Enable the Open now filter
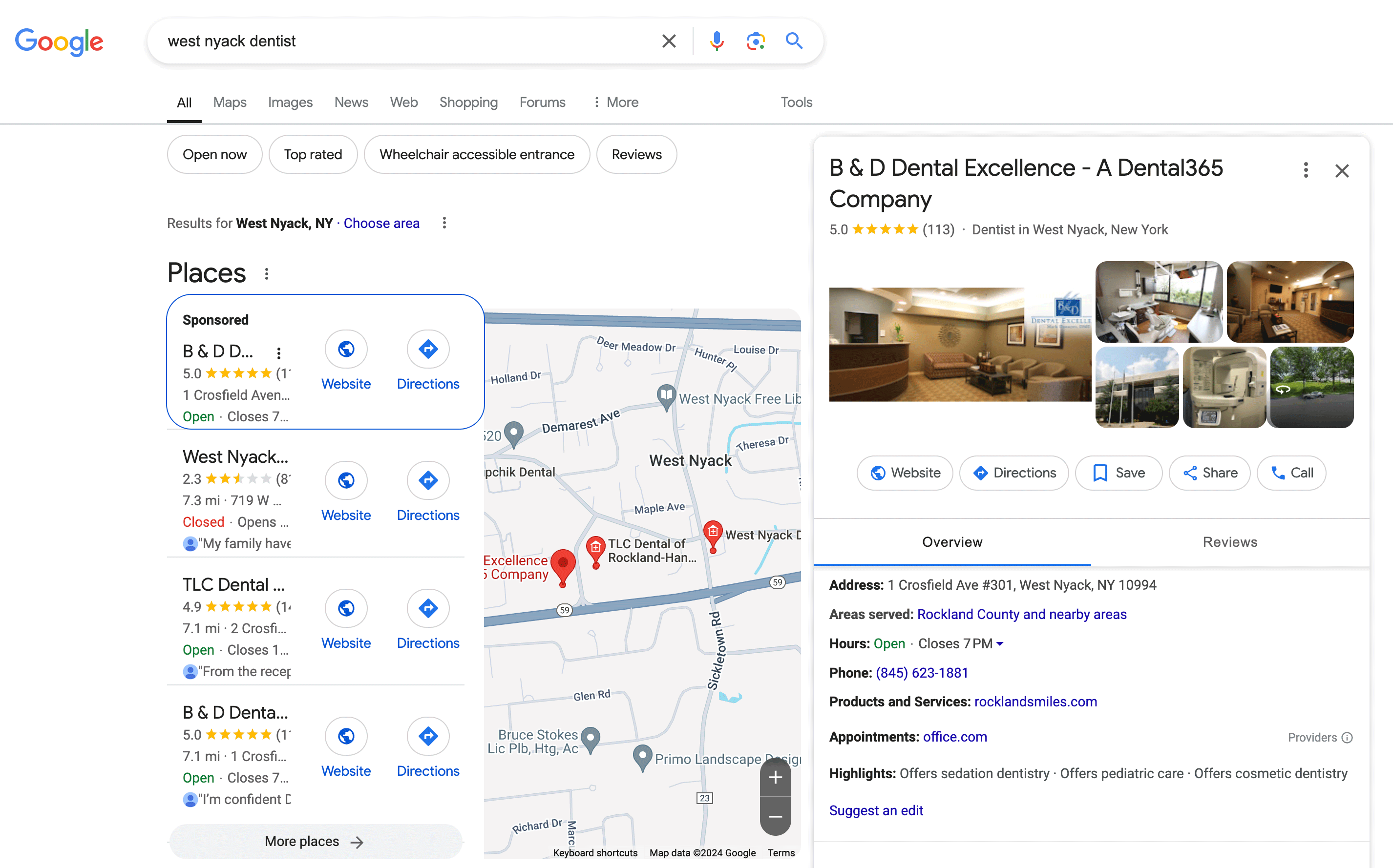 [x=214, y=154]
